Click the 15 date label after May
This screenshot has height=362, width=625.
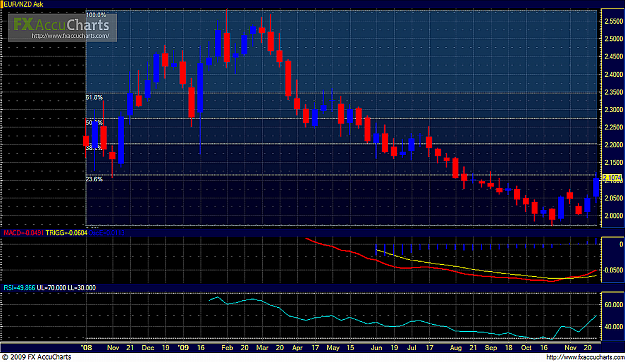tap(350, 348)
